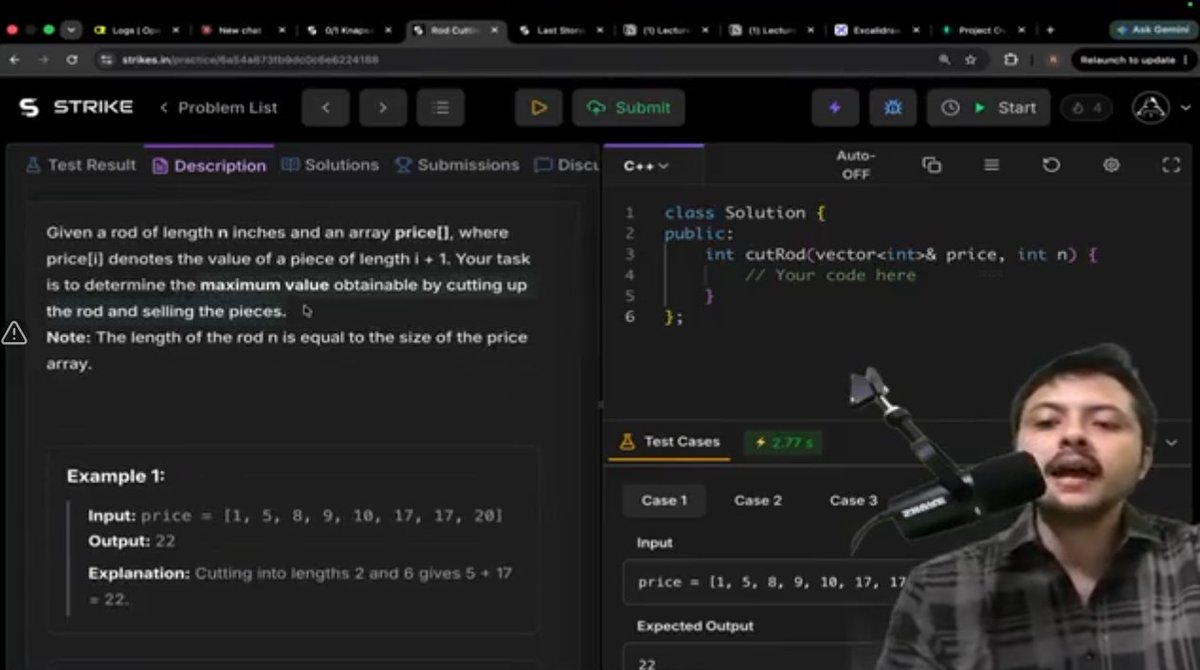The image size is (1200, 670).
Task: Switch to the Project browser tab
Action: (983, 30)
